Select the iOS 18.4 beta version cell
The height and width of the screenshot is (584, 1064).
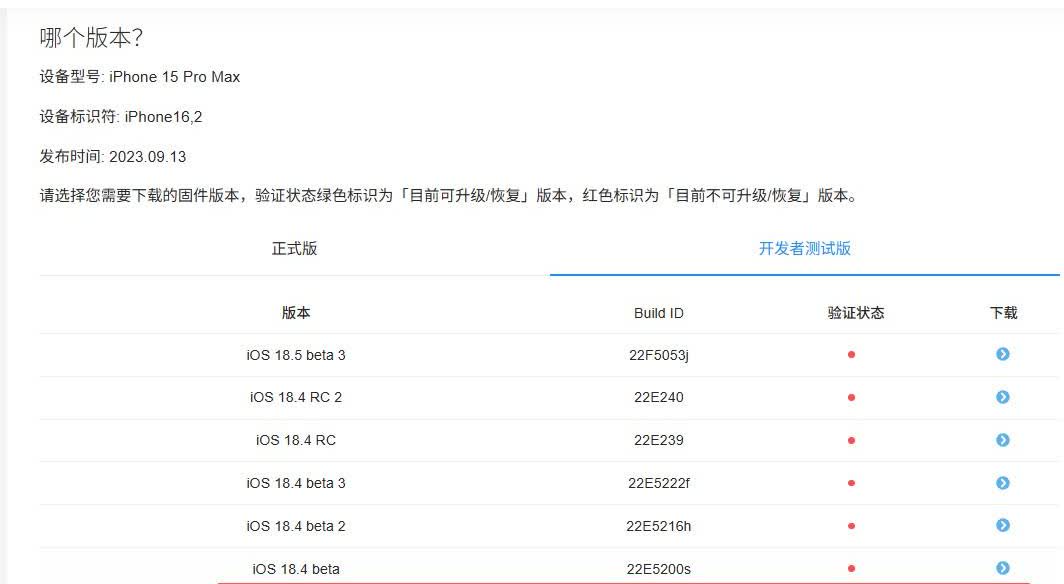pos(296,569)
